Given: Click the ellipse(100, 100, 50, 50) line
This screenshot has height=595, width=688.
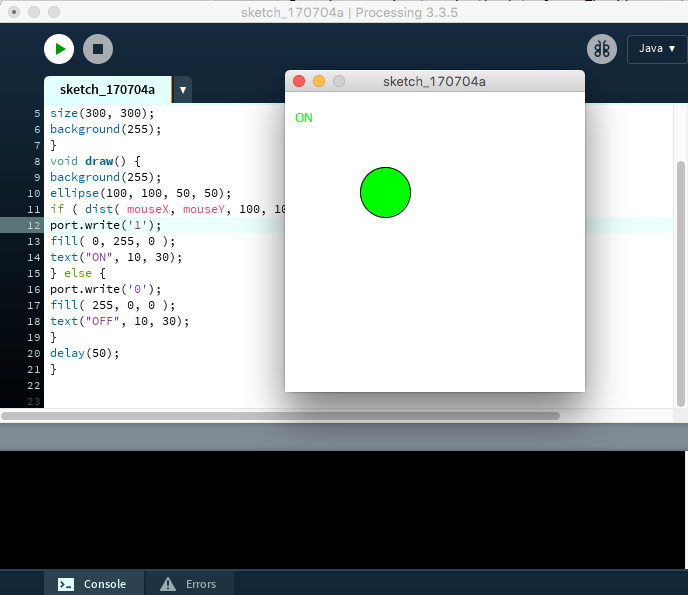Looking at the screenshot, I should pos(140,193).
